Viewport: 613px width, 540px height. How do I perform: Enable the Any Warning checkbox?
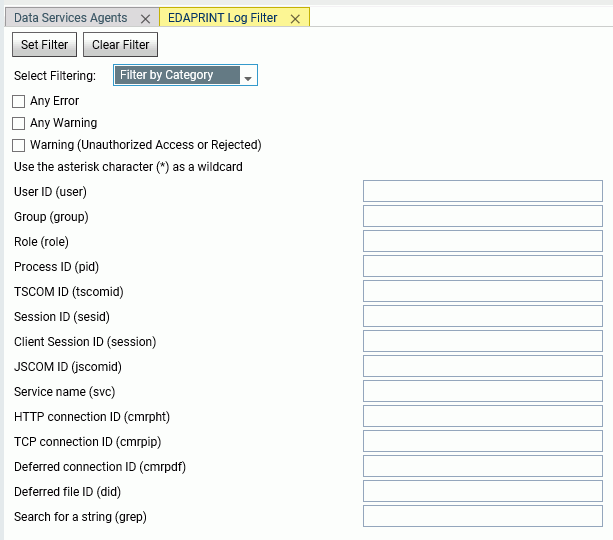pos(18,123)
